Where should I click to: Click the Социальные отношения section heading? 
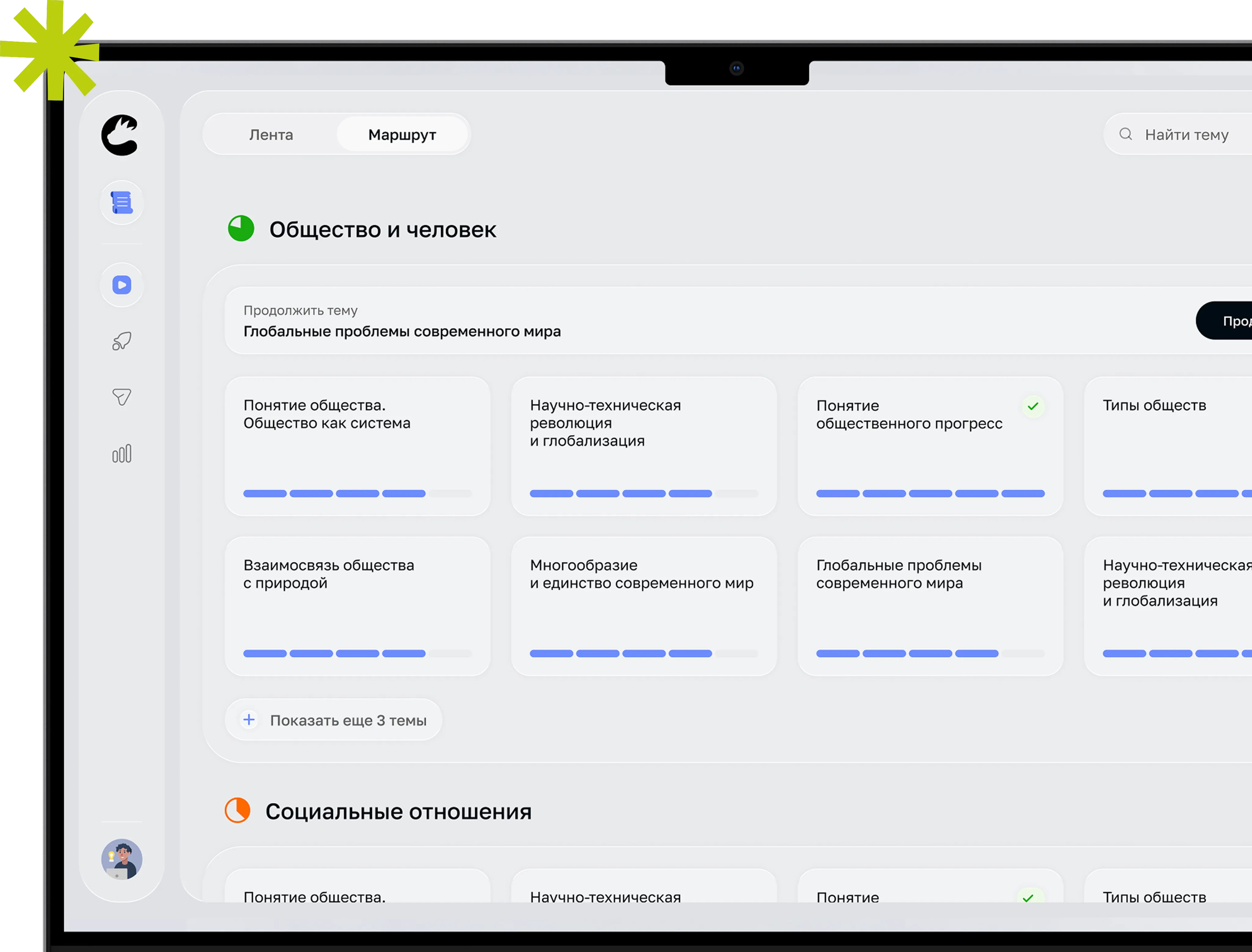tap(399, 811)
